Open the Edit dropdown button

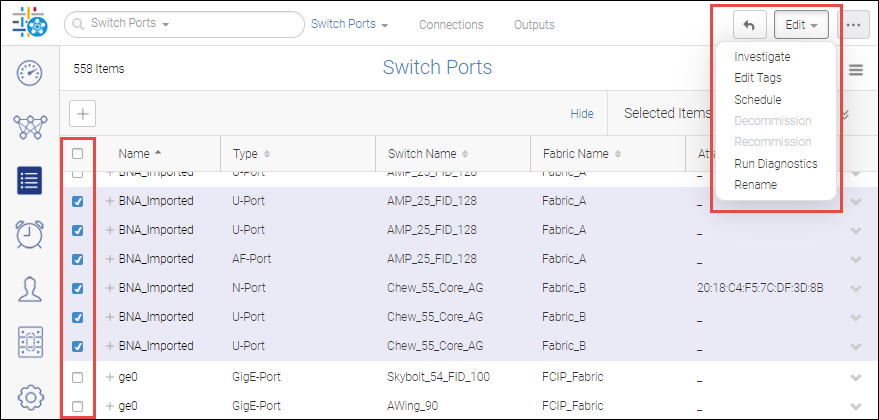801,25
